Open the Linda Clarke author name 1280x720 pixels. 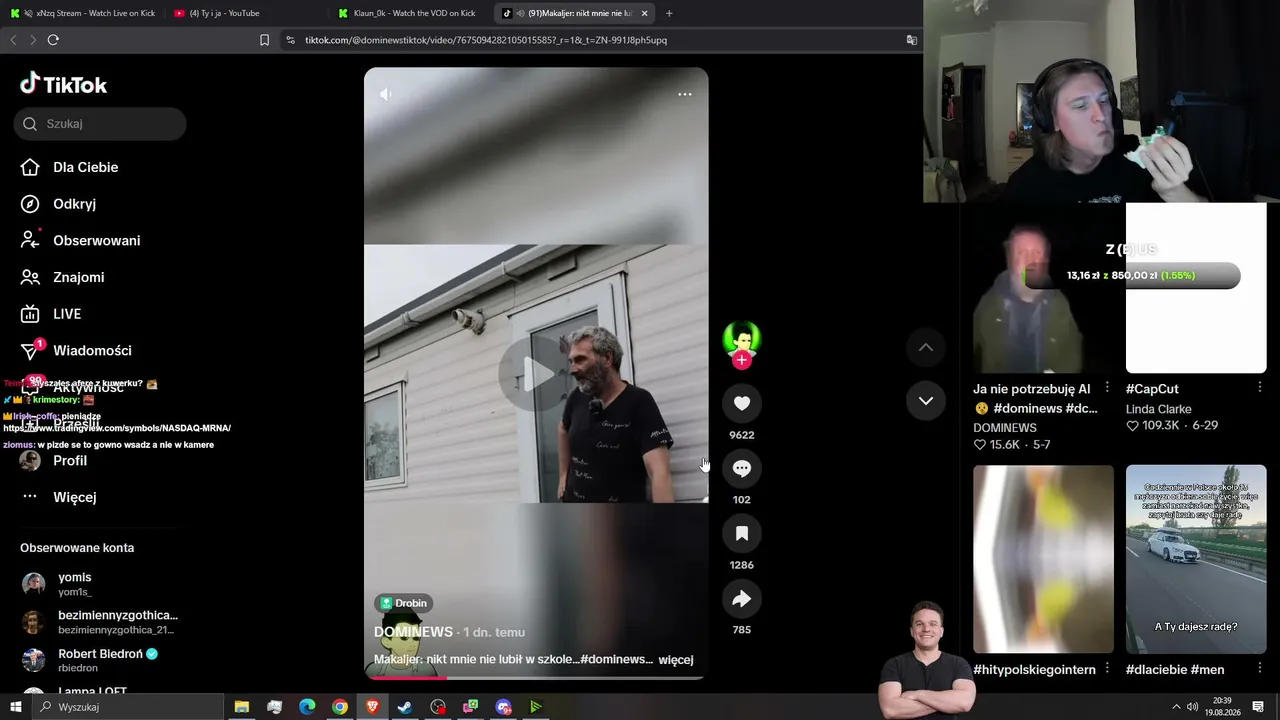[1159, 409]
